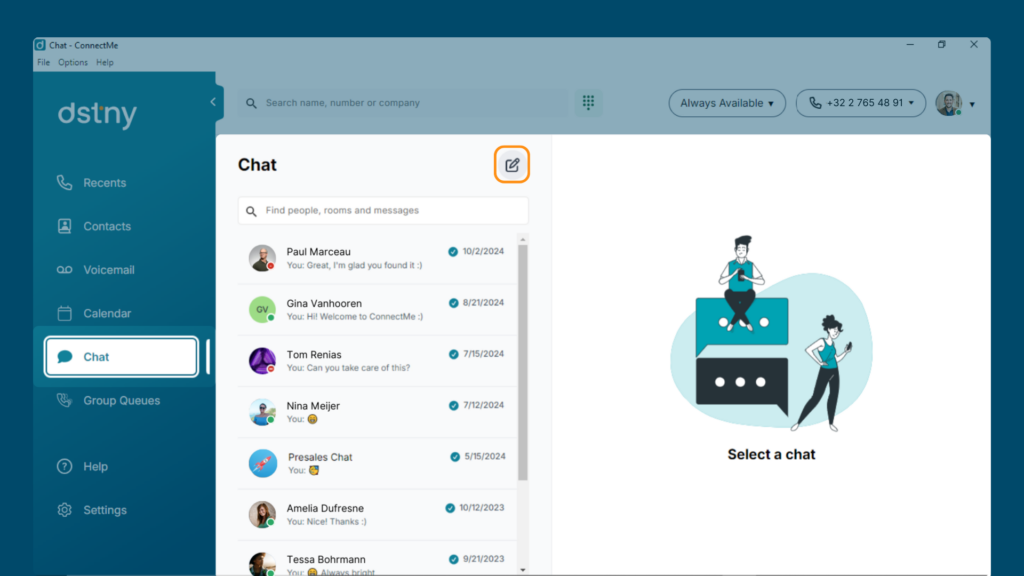Click the user profile picture
The image size is (1024, 576).
949,103
